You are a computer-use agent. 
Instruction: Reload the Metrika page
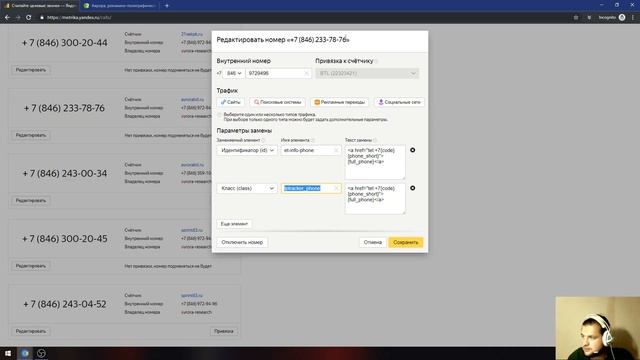click(x=29, y=18)
